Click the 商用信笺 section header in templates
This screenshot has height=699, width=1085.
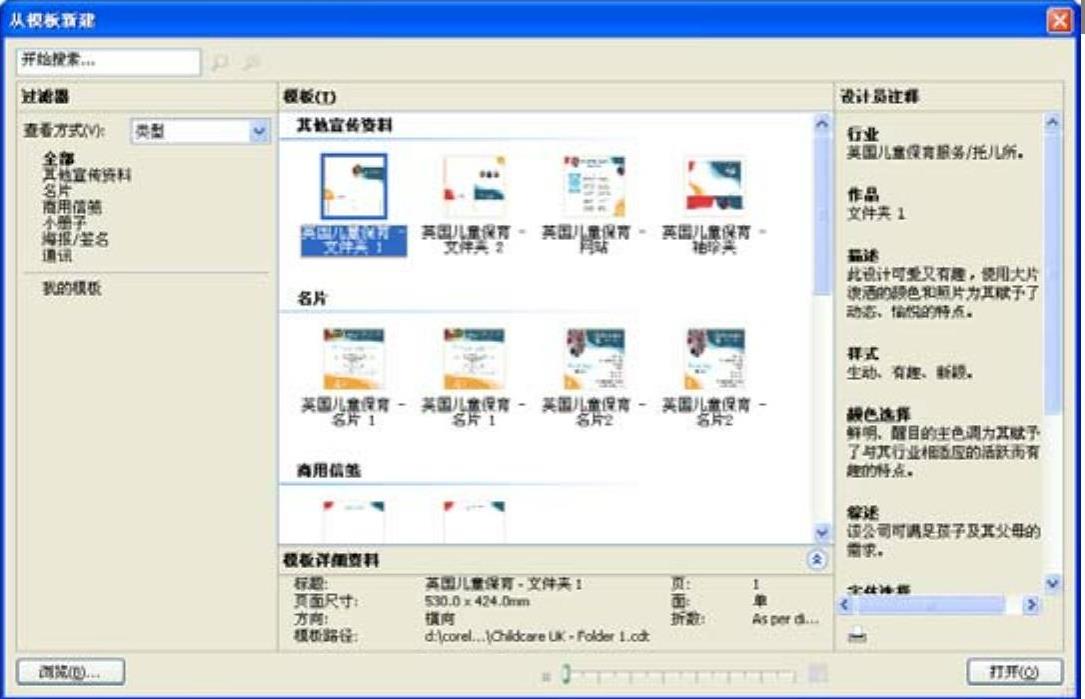click(329, 471)
